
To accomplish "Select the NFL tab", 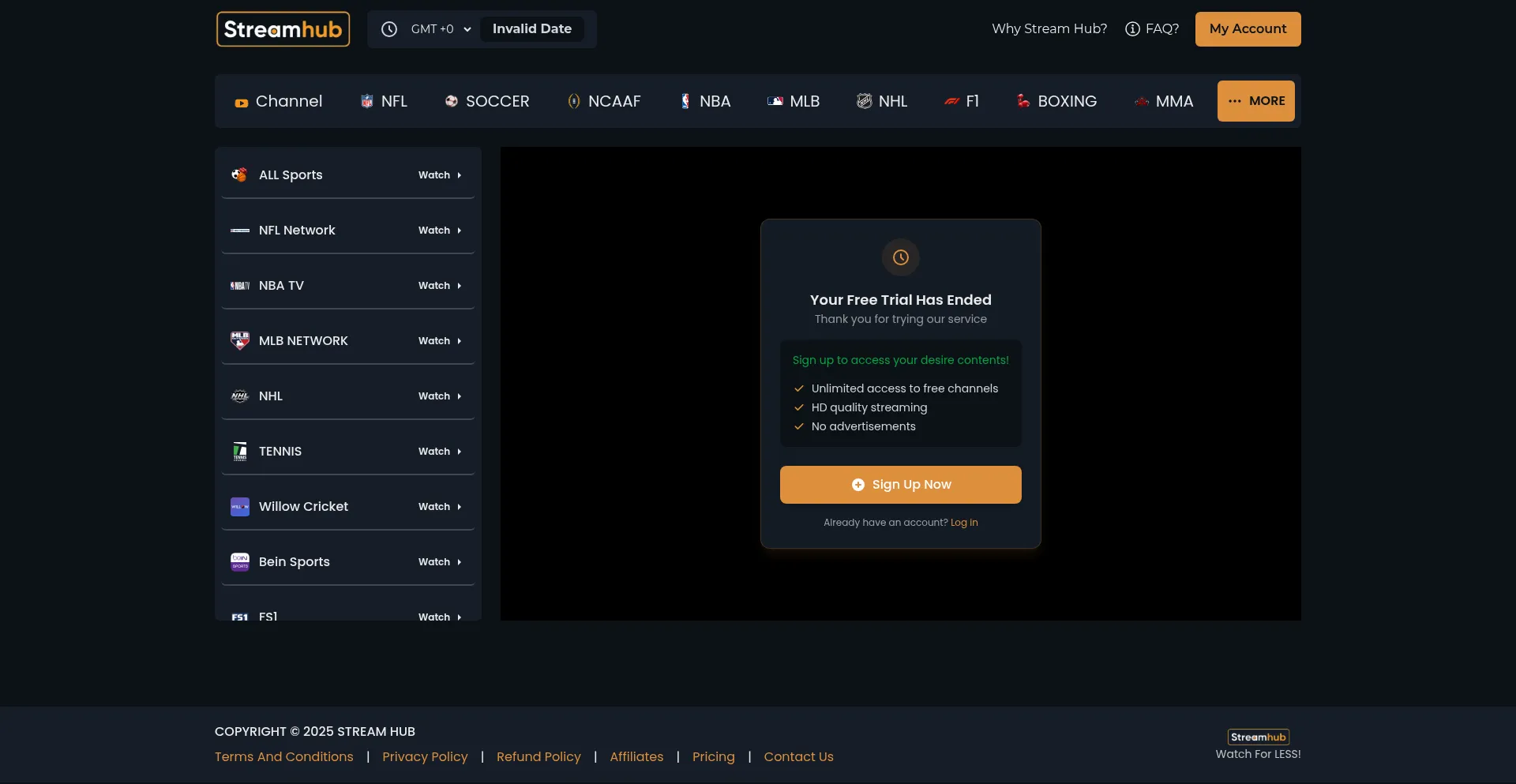I will pos(384,101).
